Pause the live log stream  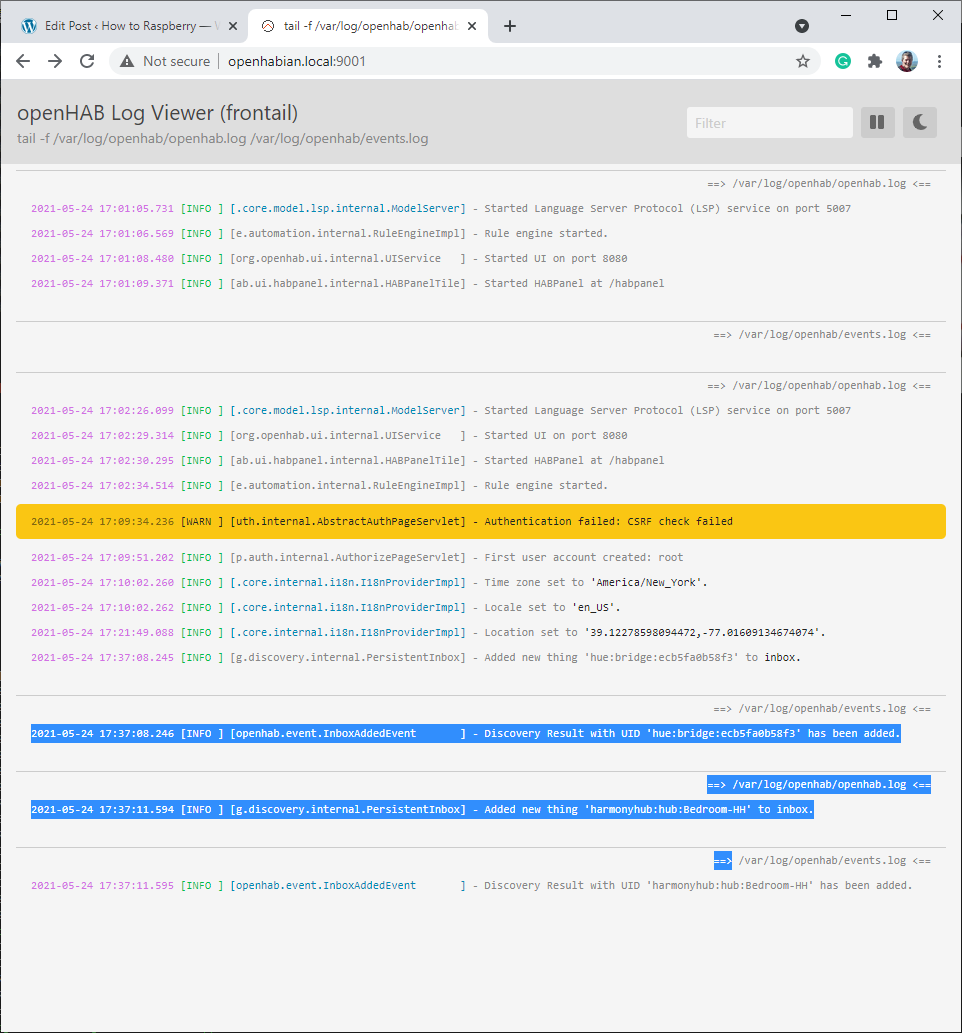(x=877, y=122)
